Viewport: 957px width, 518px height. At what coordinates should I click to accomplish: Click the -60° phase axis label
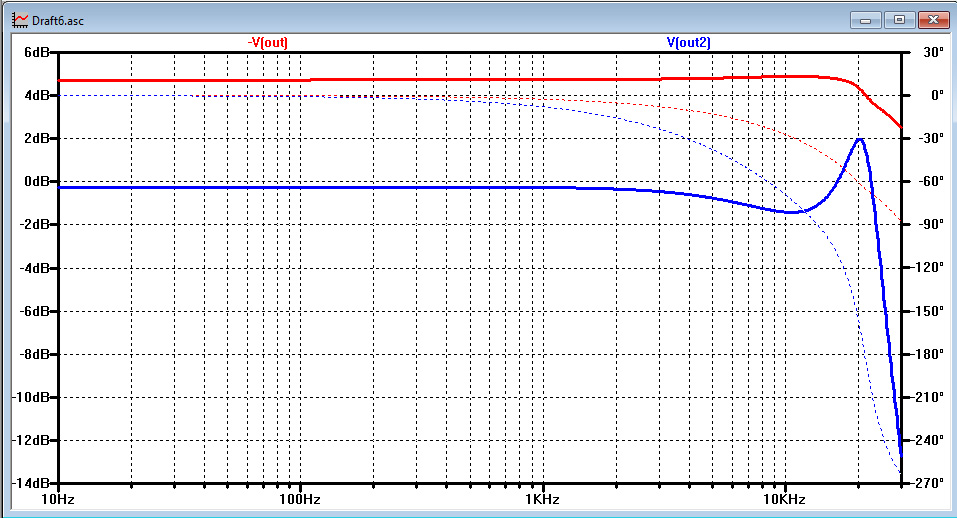pyautogui.click(x=931, y=181)
